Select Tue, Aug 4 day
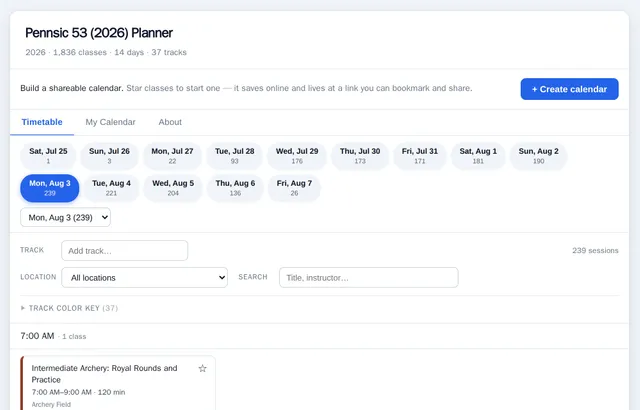 pos(111,188)
